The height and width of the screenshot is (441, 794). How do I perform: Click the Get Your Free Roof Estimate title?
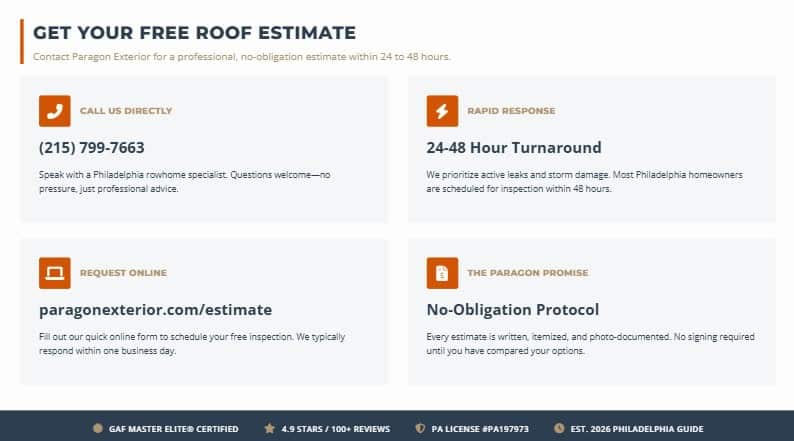click(x=194, y=33)
